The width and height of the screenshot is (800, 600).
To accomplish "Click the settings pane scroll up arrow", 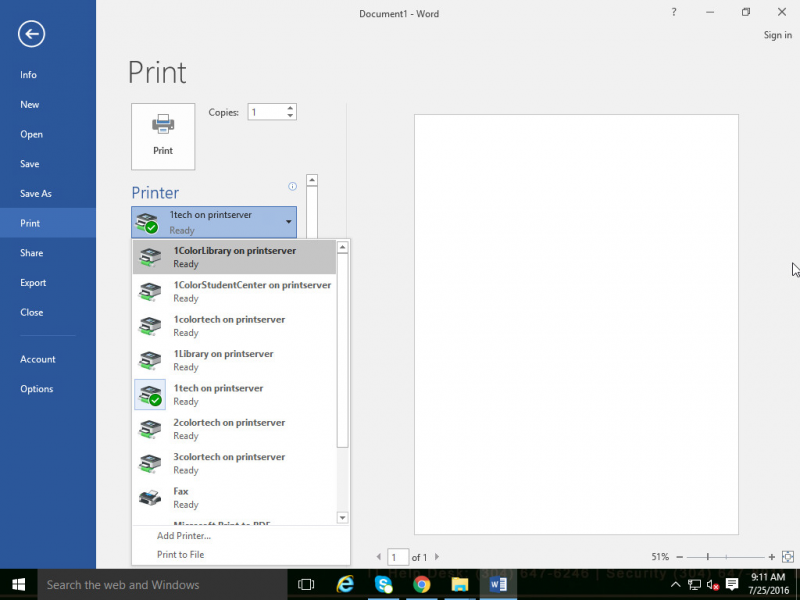I will [x=312, y=180].
